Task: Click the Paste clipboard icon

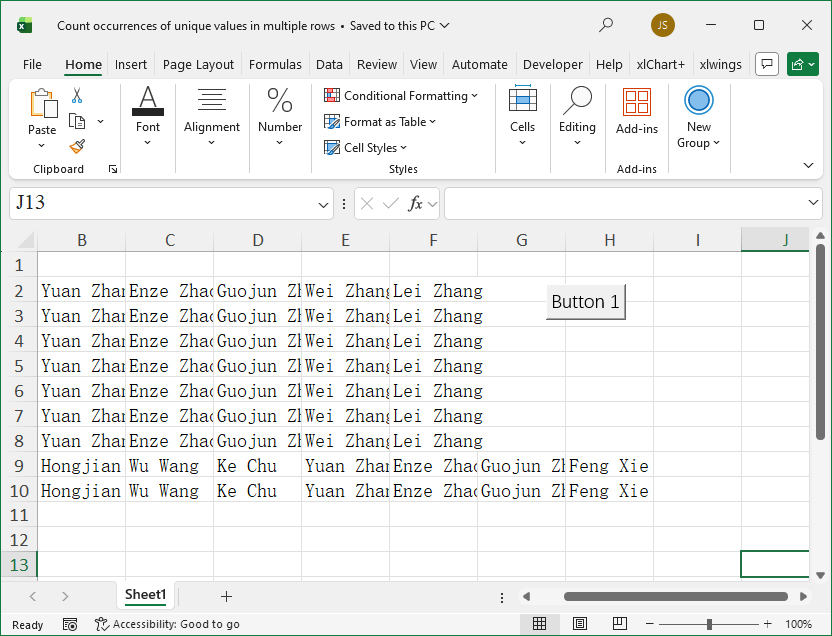Action: pos(42,104)
